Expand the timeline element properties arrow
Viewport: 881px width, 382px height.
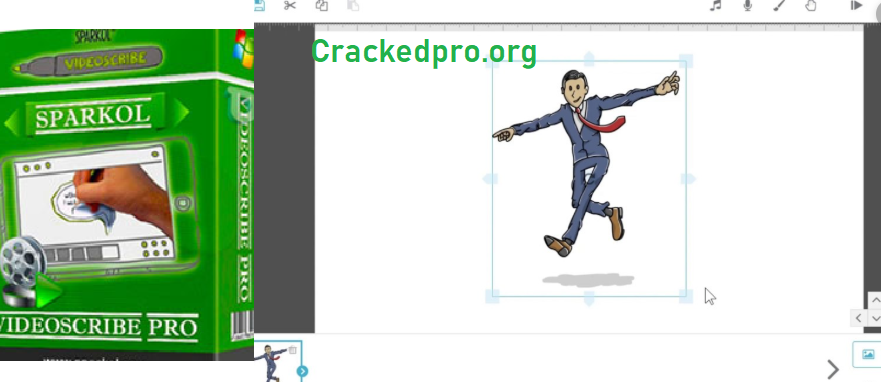[302, 371]
